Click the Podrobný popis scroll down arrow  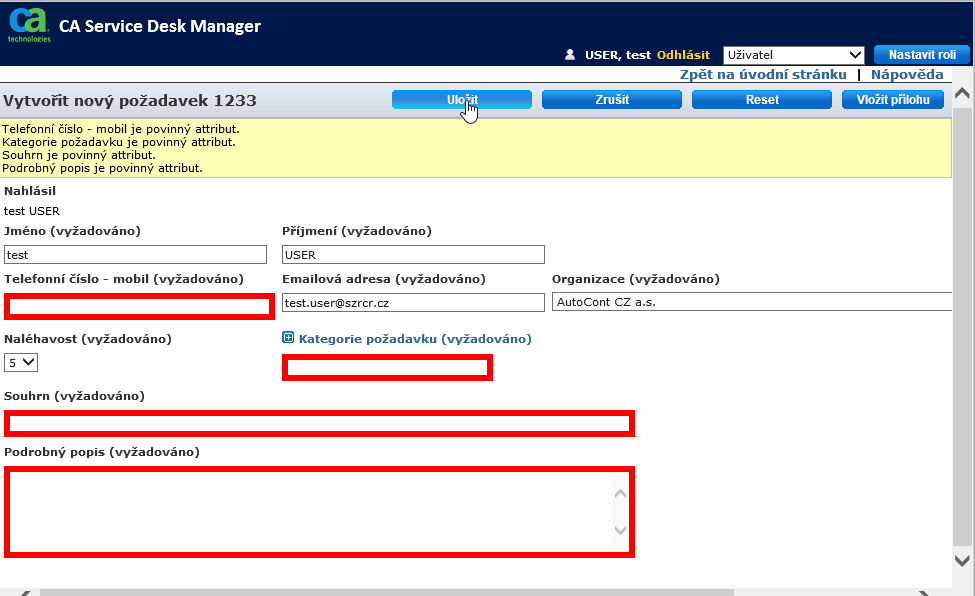tap(621, 530)
